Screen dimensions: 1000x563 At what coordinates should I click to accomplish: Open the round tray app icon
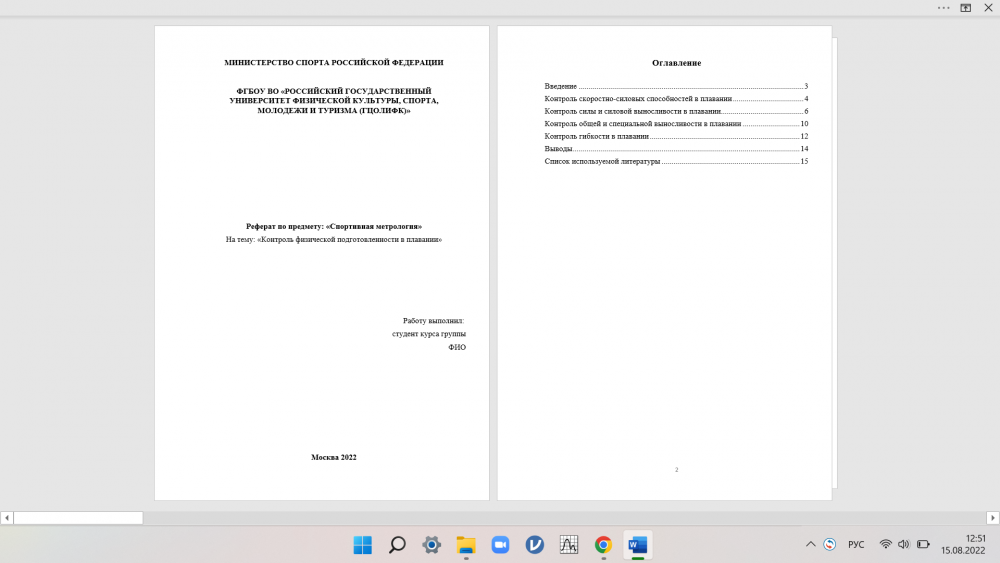pos(830,545)
